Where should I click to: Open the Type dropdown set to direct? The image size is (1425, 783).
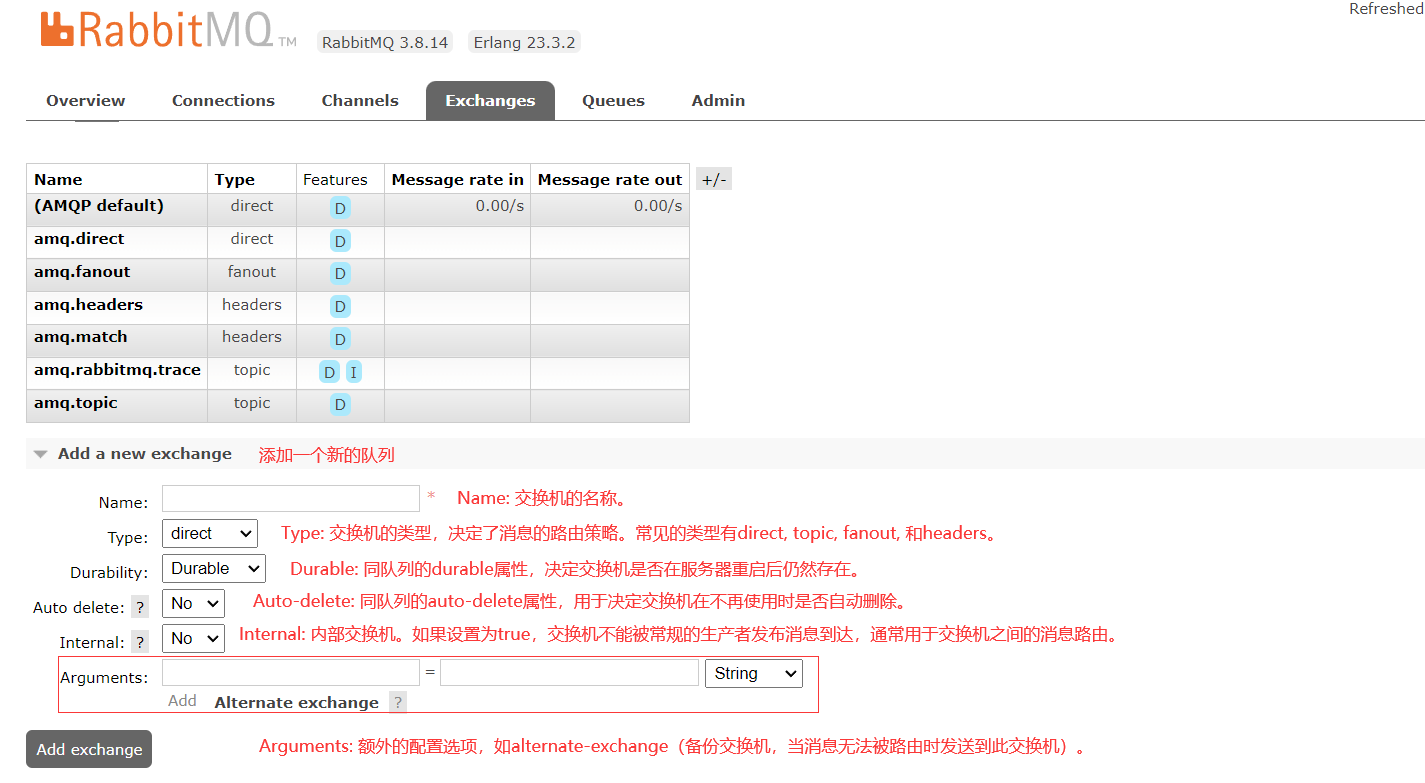pos(210,534)
